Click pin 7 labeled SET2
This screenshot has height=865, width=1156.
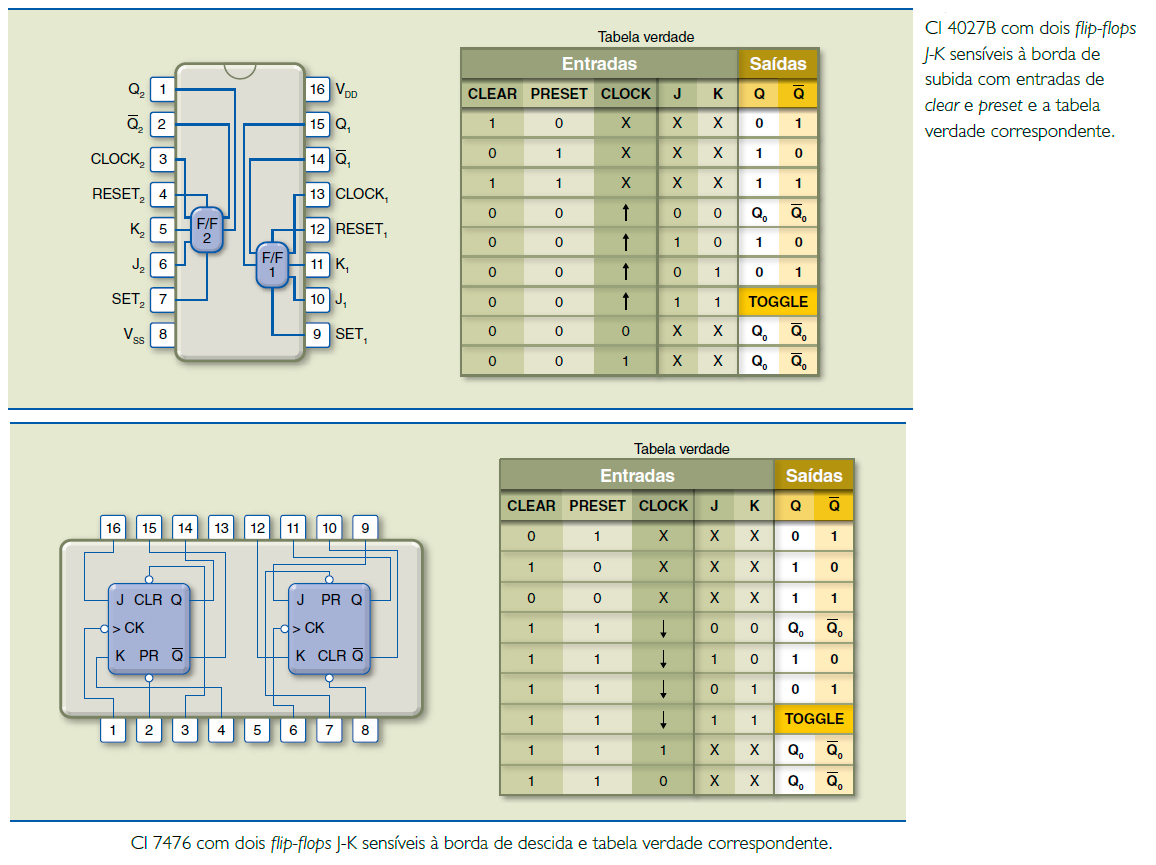(162, 299)
